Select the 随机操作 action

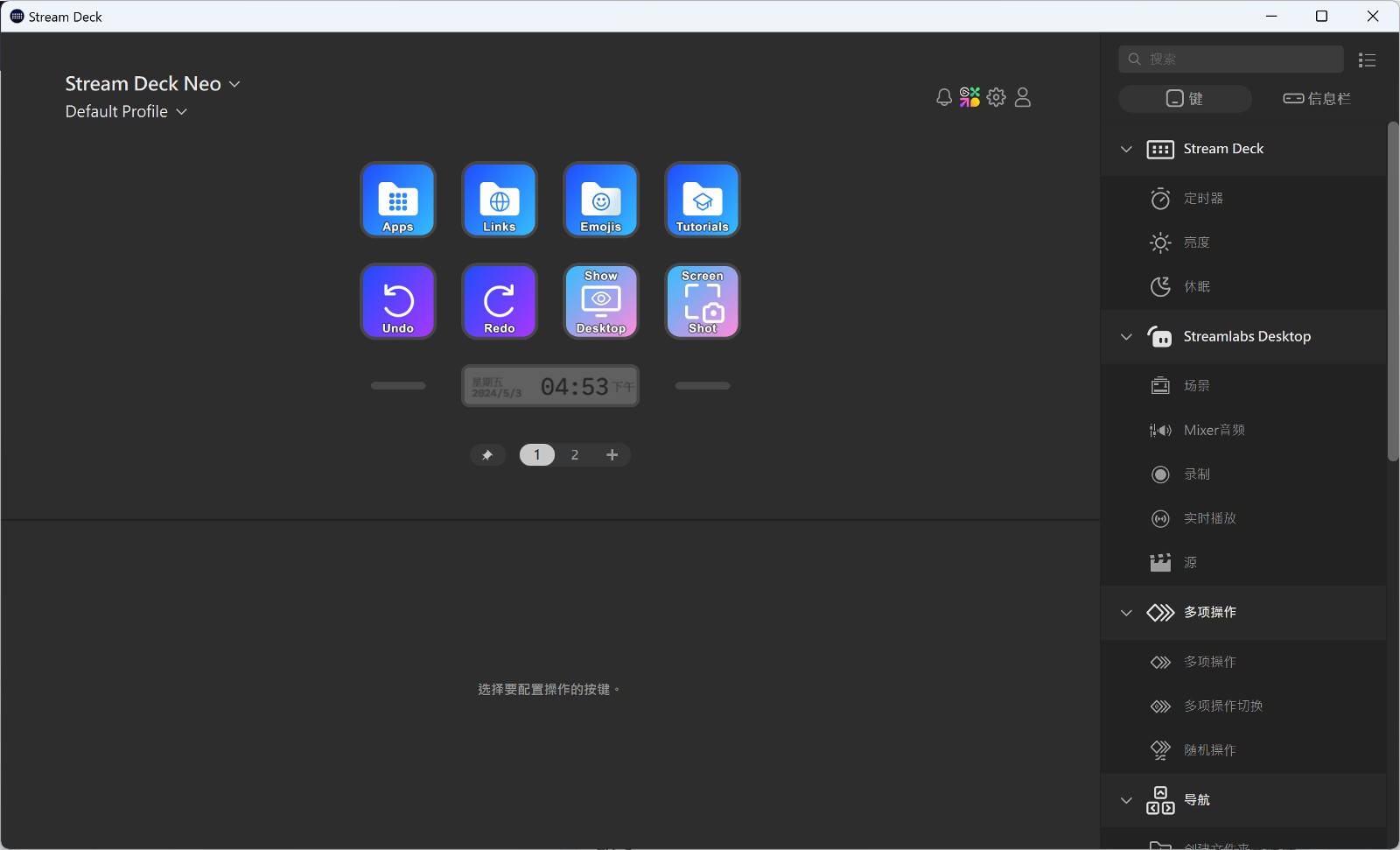click(1243, 750)
